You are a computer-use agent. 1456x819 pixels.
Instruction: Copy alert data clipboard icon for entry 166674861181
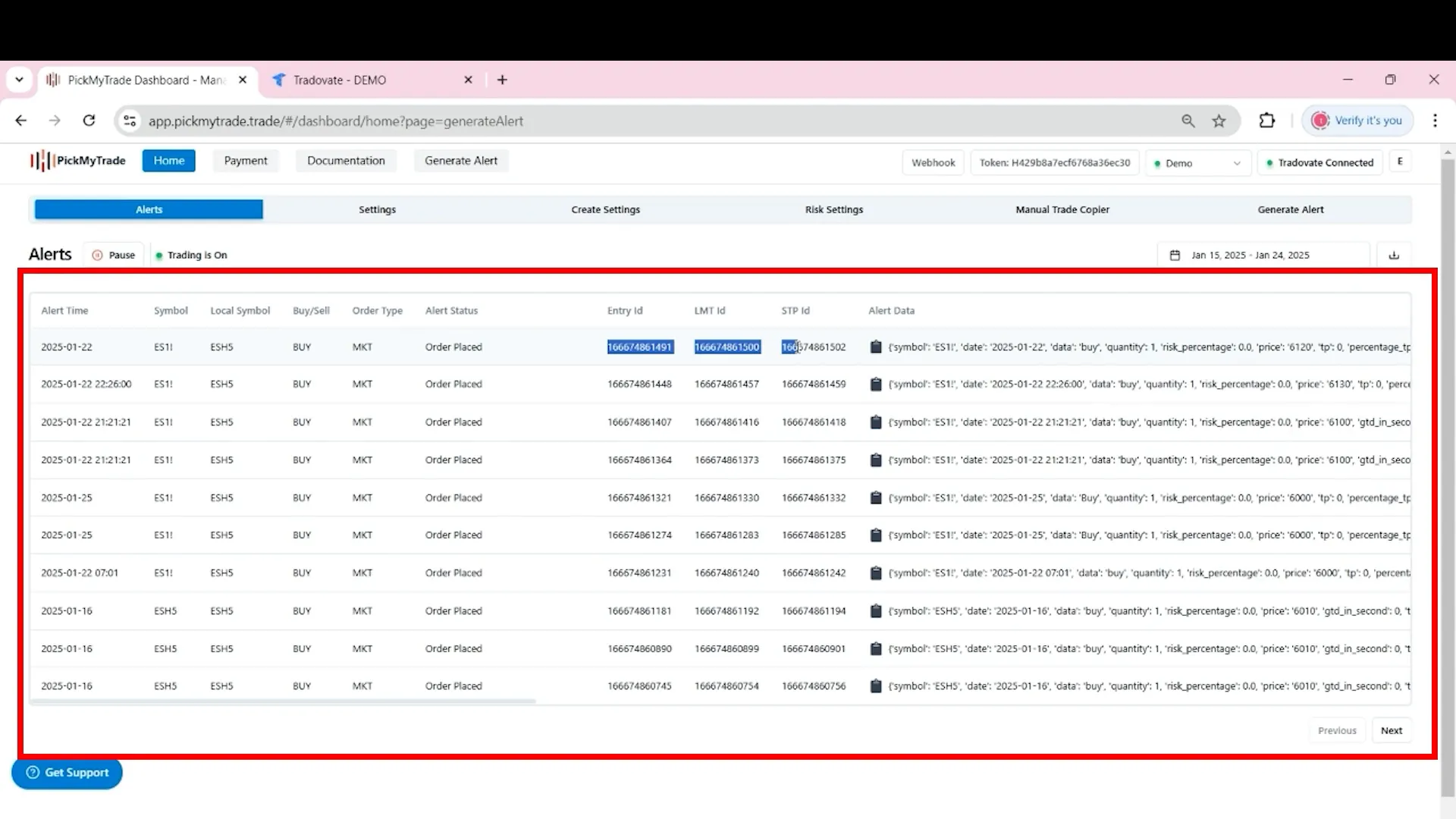pyautogui.click(x=876, y=610)
